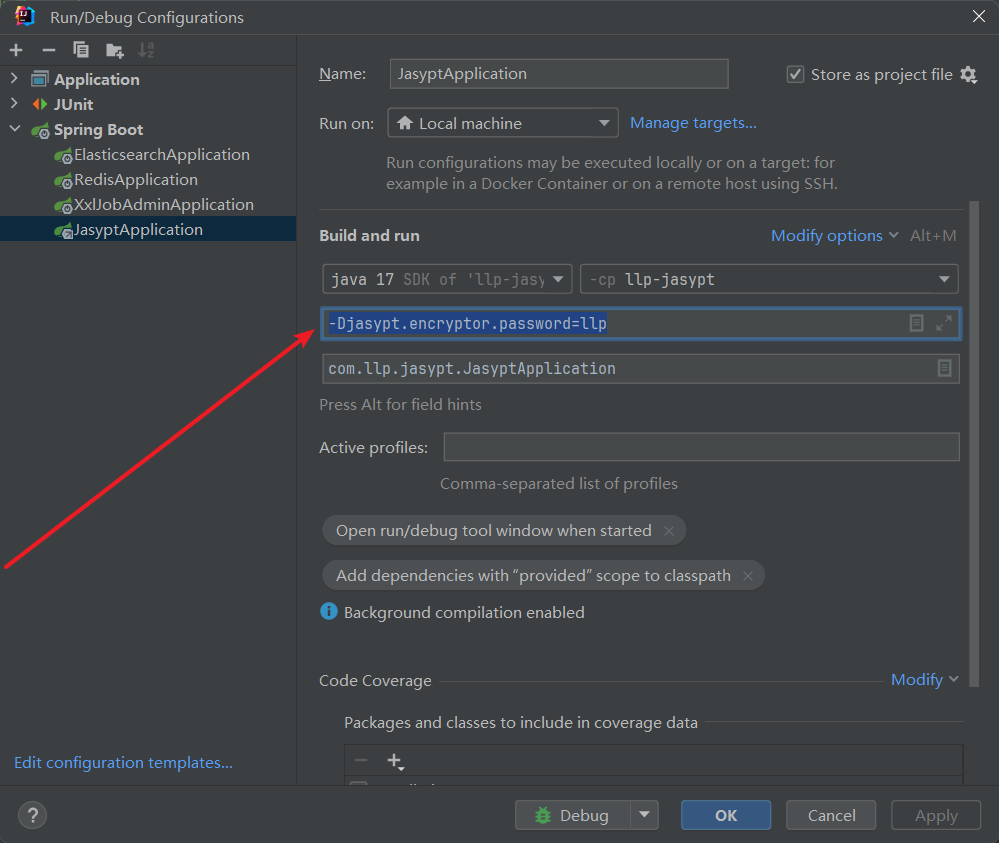Click Manage targets link
This screenshot has width=999, height=843.
(x=693, y=123)
